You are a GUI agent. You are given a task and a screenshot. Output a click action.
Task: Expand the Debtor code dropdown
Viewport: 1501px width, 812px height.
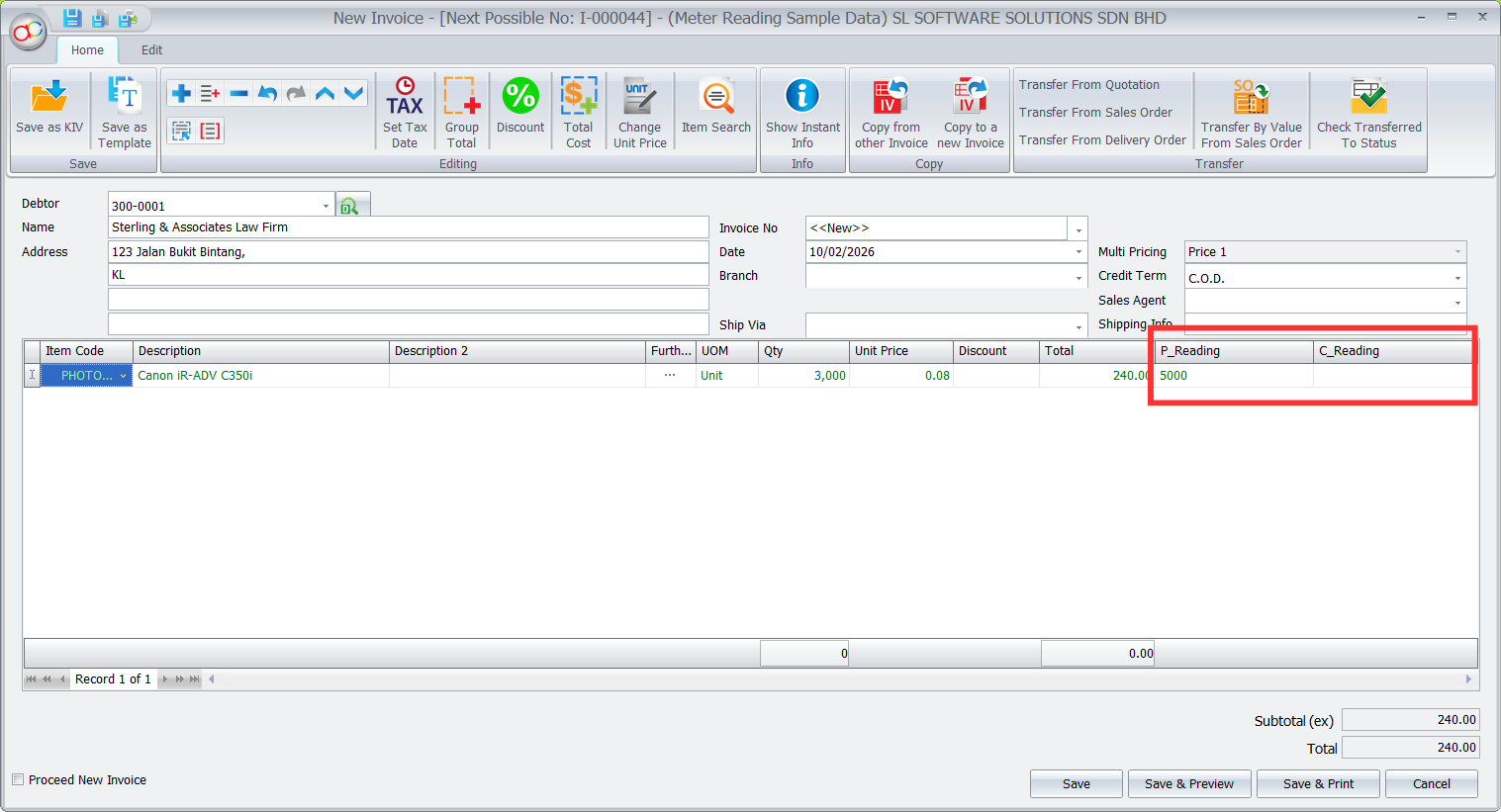pyautogui.click(x=326, y=206)
